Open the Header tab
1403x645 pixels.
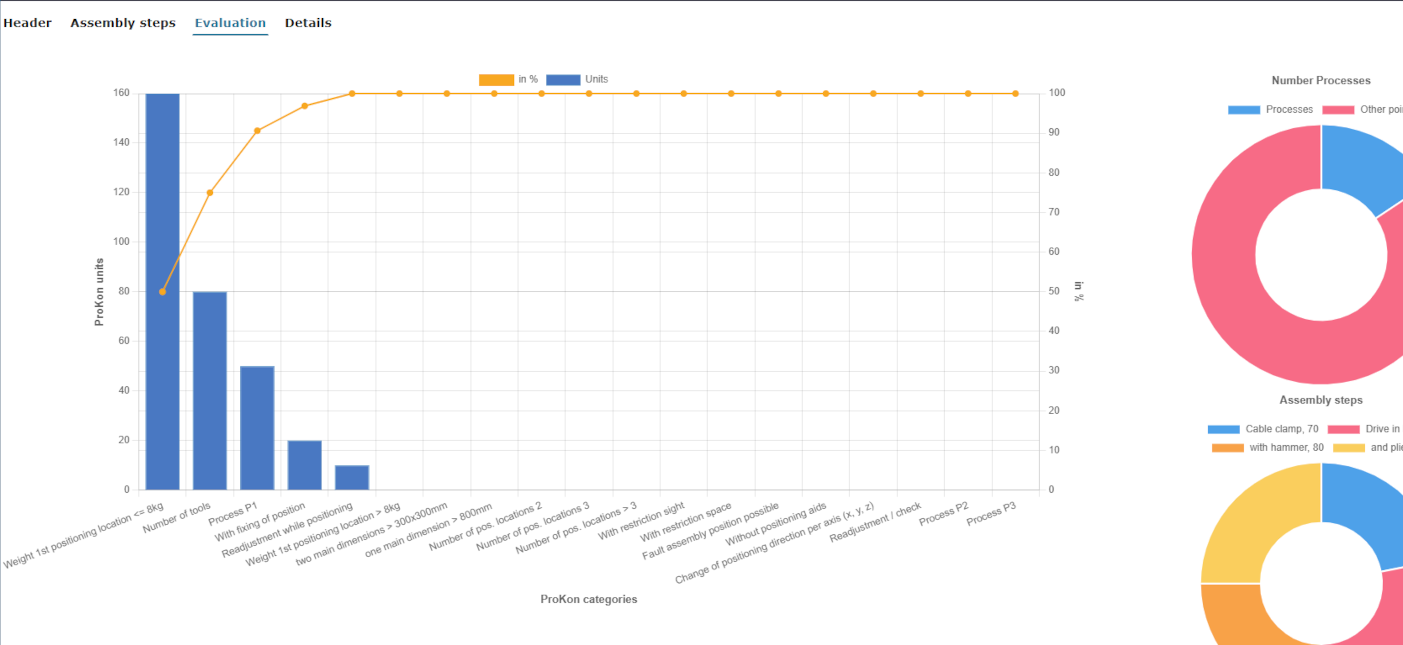pyautogui.click(x=27, y=23)
